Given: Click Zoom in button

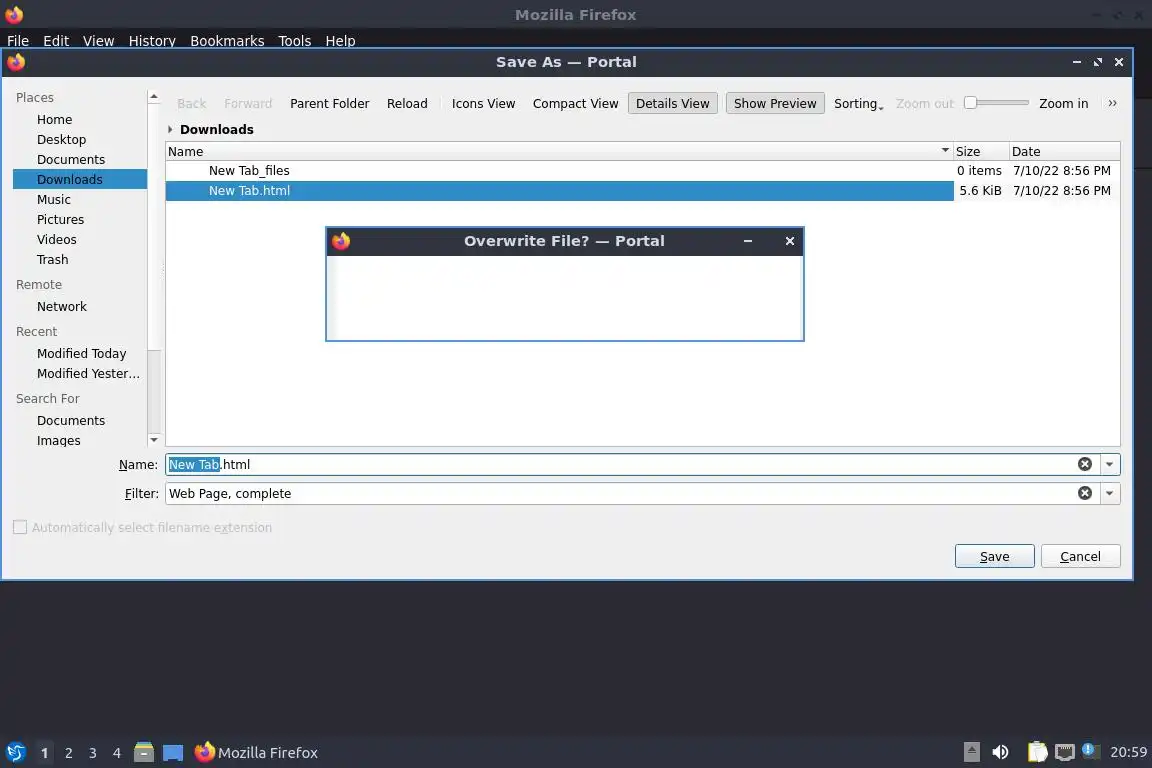Looking at the screenshot, I should point(1063,104).
